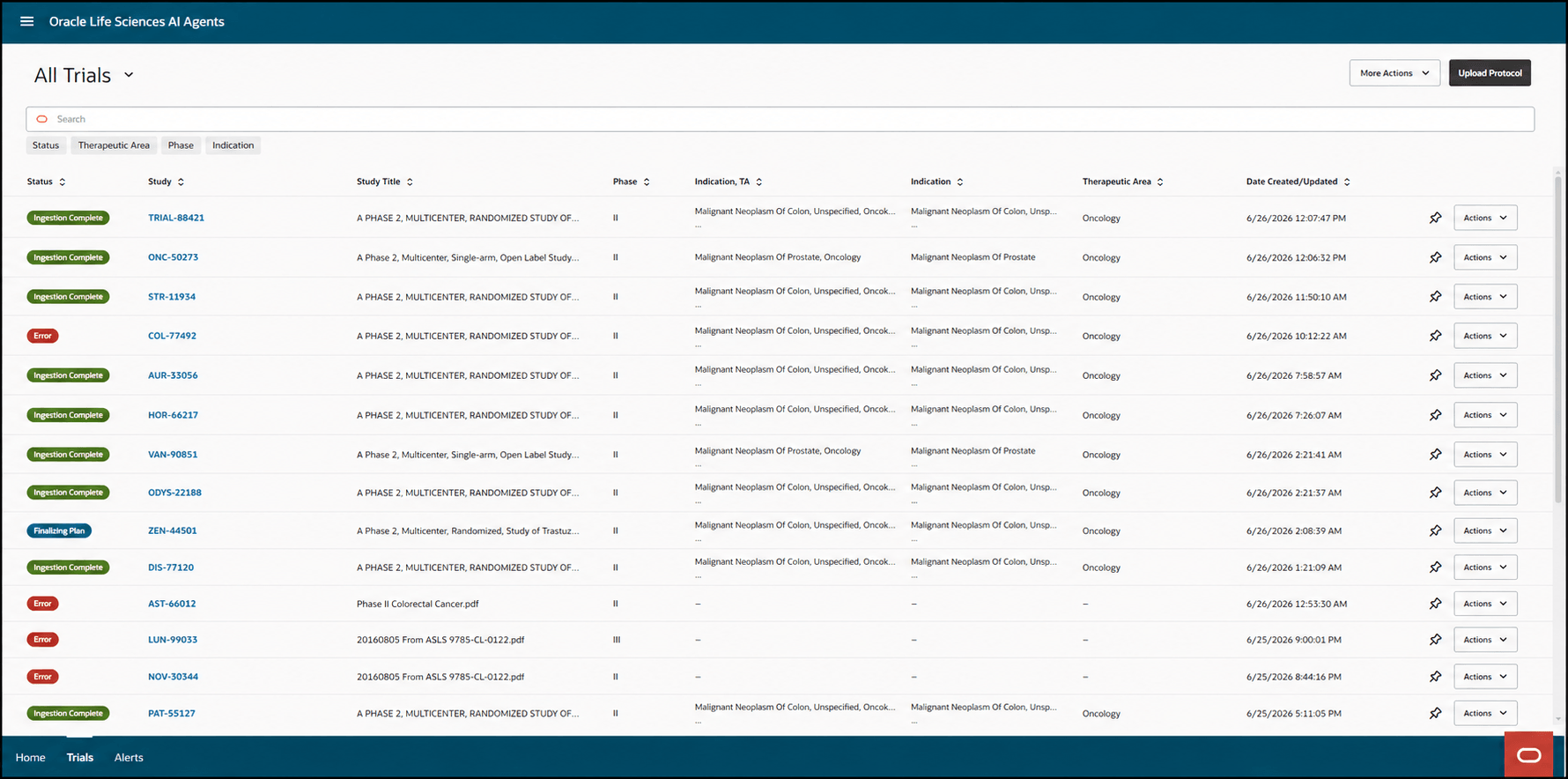Open Actions menu for COL-77492
This screenshot has width=1568, height=779.
1485,336
